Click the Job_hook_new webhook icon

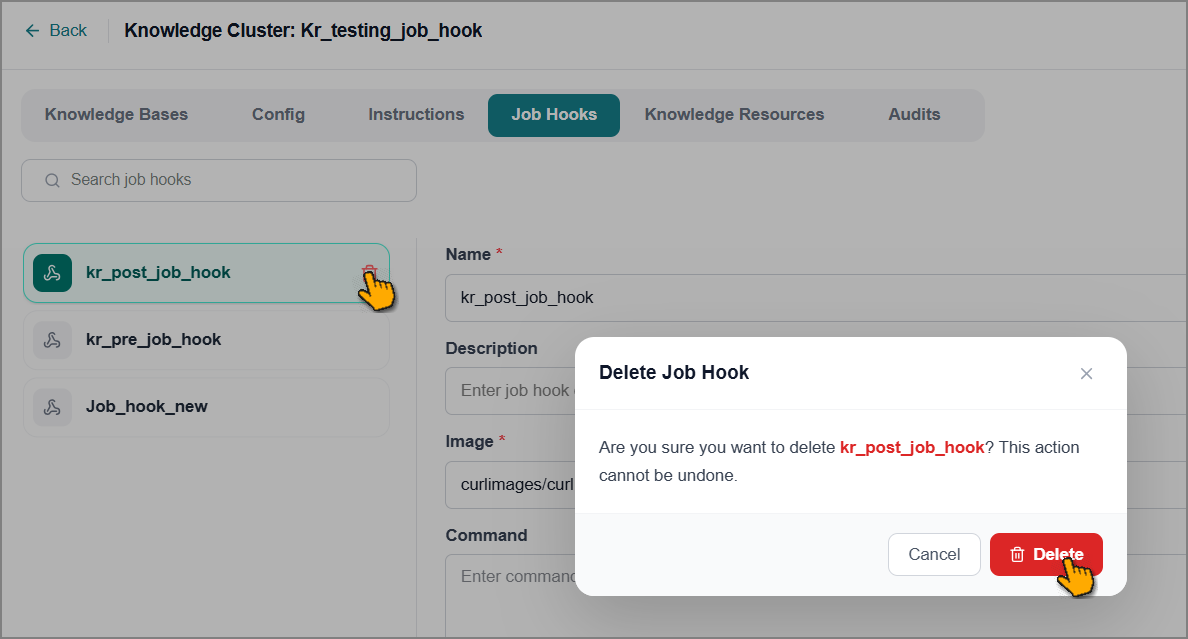coord(52,407)
